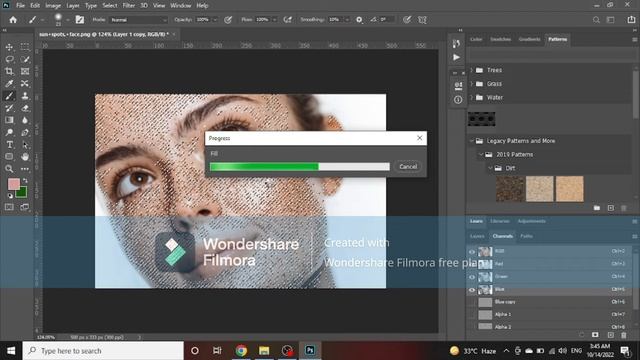
Task: Click the foreground color swatch
Action: (x=13, y=184)
